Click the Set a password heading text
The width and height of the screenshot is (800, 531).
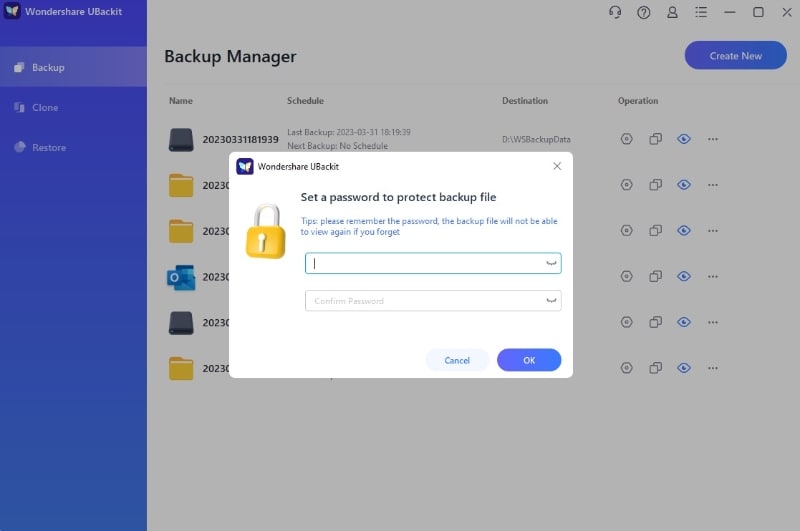coord(398,197)
